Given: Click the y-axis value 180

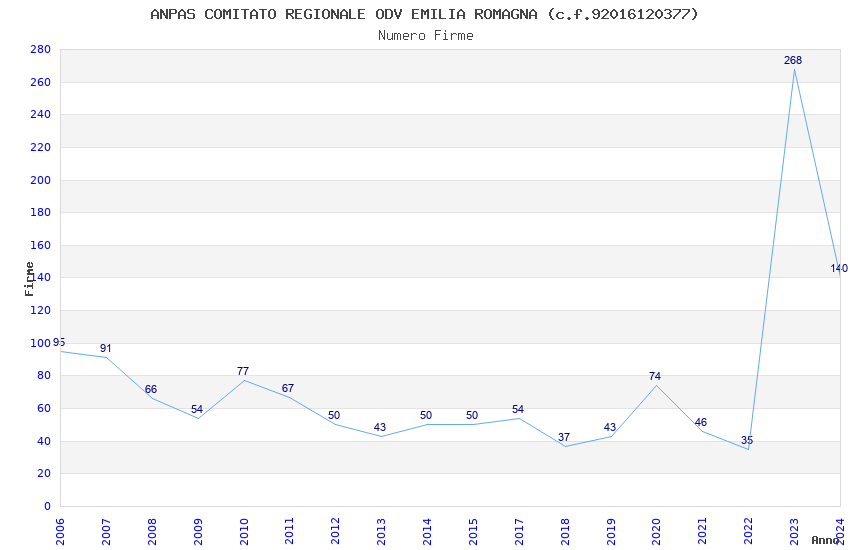Looking at the screenshot, I should coord(41,212).
